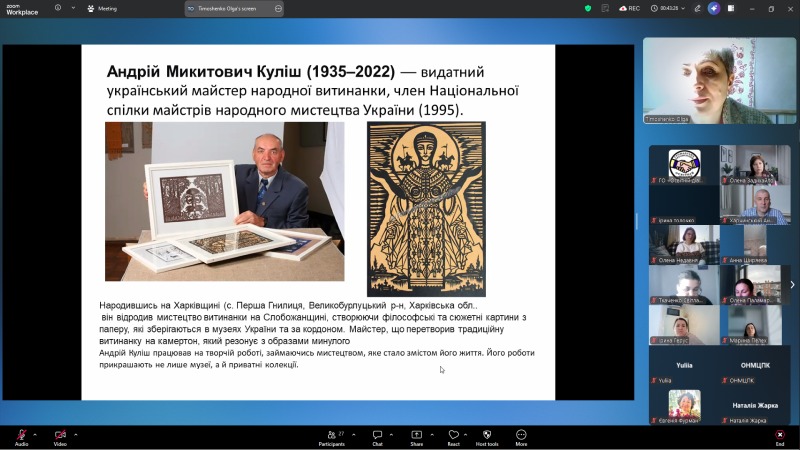The height and width of the screenshot is (450, 800).
Task: Select the Meeting tab in top bar
Action: pyautogui.click(x=103, y=8)
